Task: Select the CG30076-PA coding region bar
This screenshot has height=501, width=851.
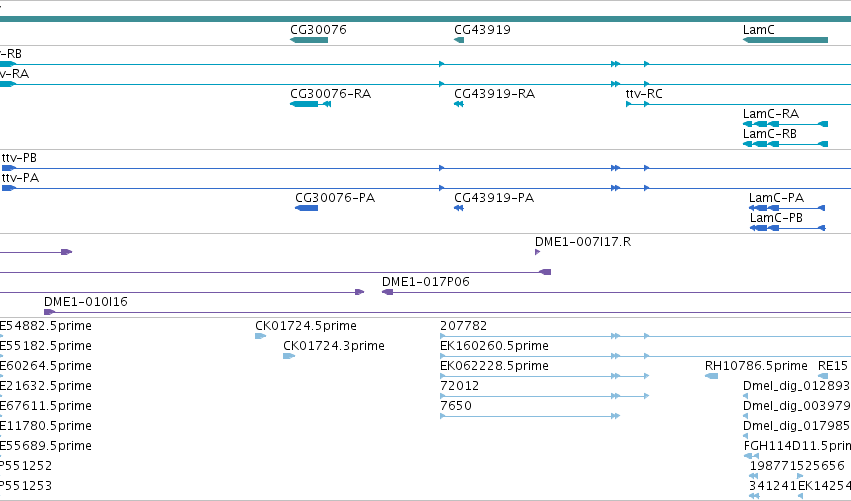Action: coord(306,208)
